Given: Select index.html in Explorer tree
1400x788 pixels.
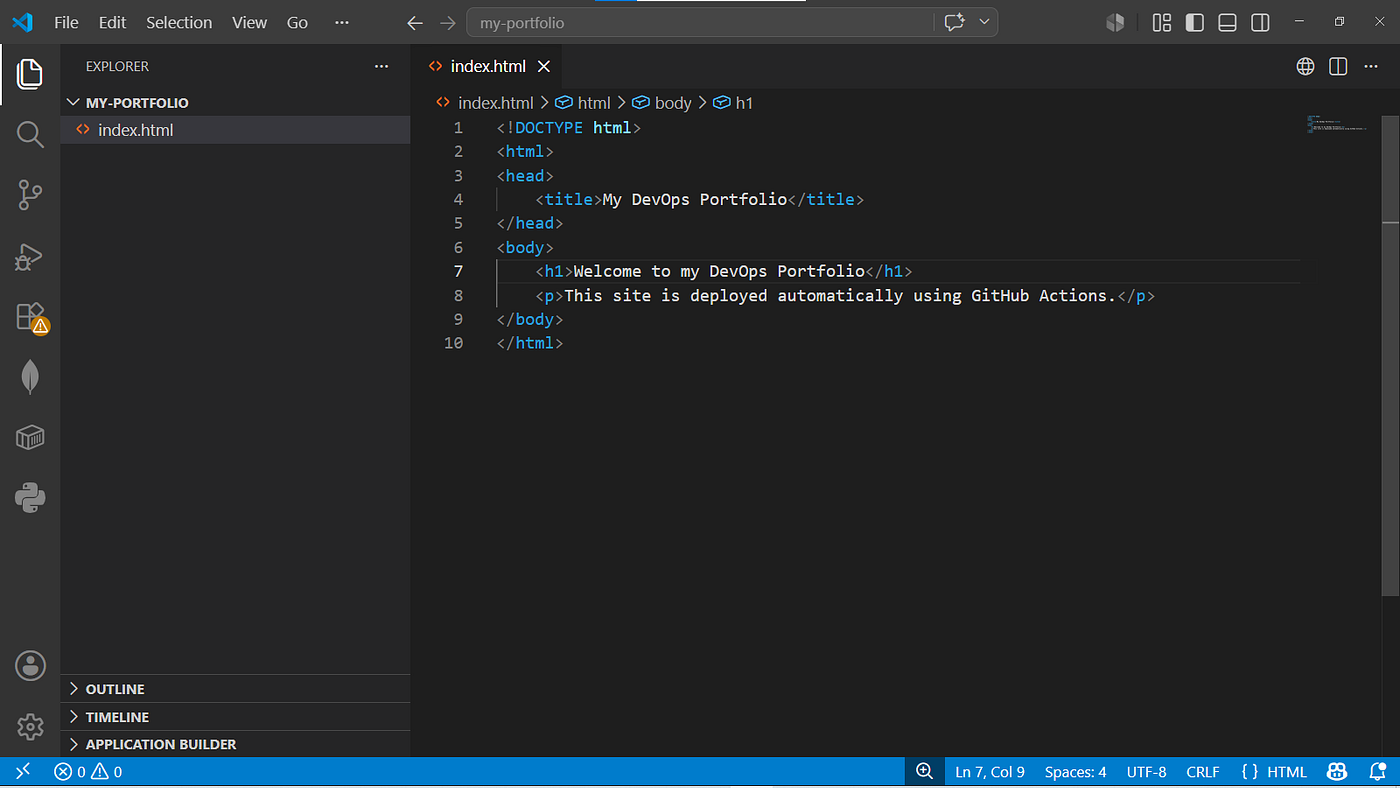Looking at the screenshot, I should pos(236,130).
